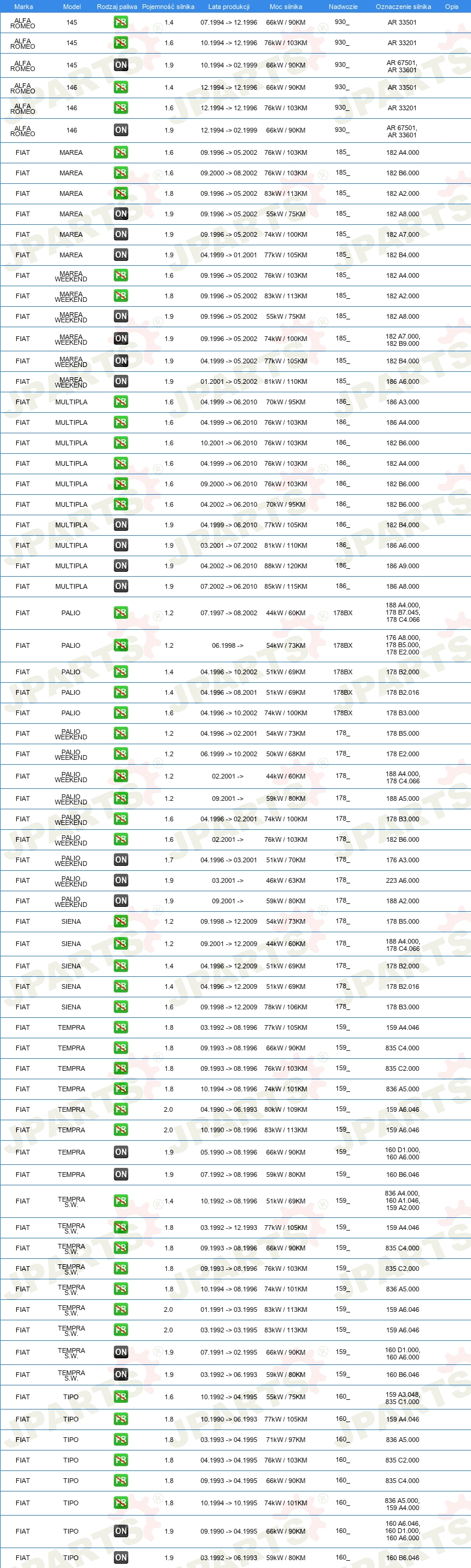Click production years 04.1990 -> 06.1993
471x1568 pixels.
pos(229,1110)
